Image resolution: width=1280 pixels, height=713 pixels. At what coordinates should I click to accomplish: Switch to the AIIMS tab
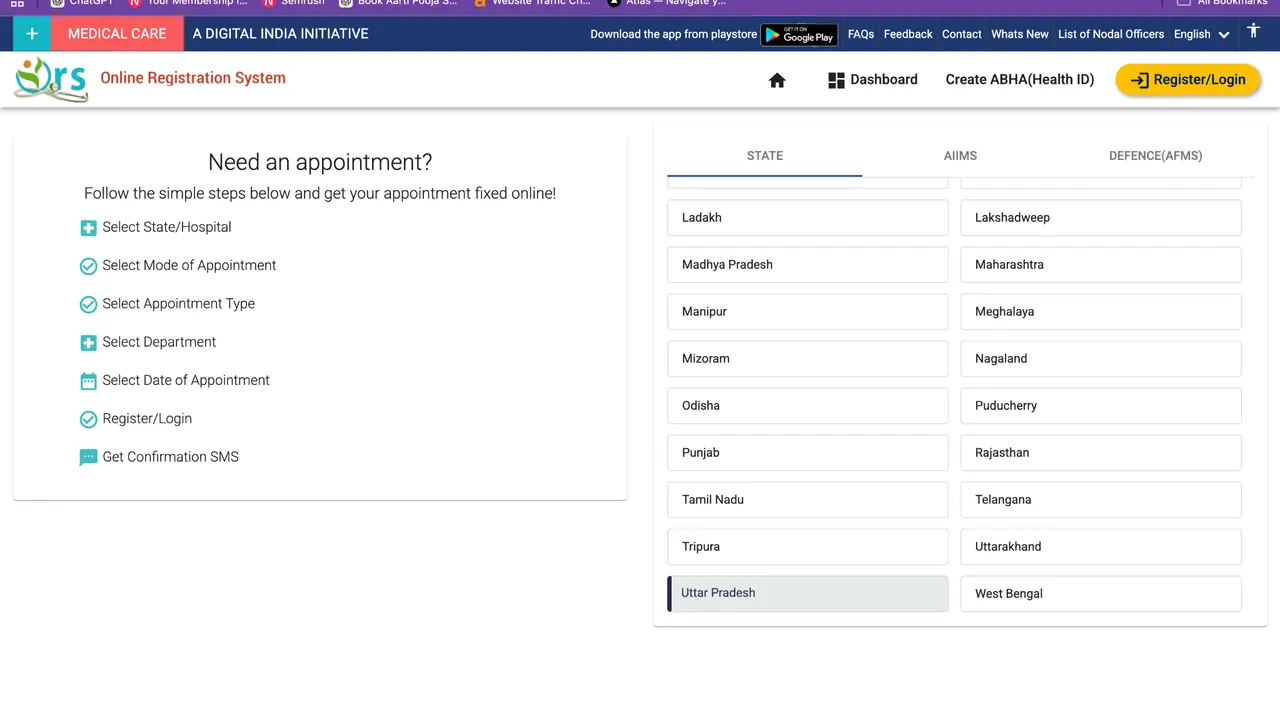point(960,156)
